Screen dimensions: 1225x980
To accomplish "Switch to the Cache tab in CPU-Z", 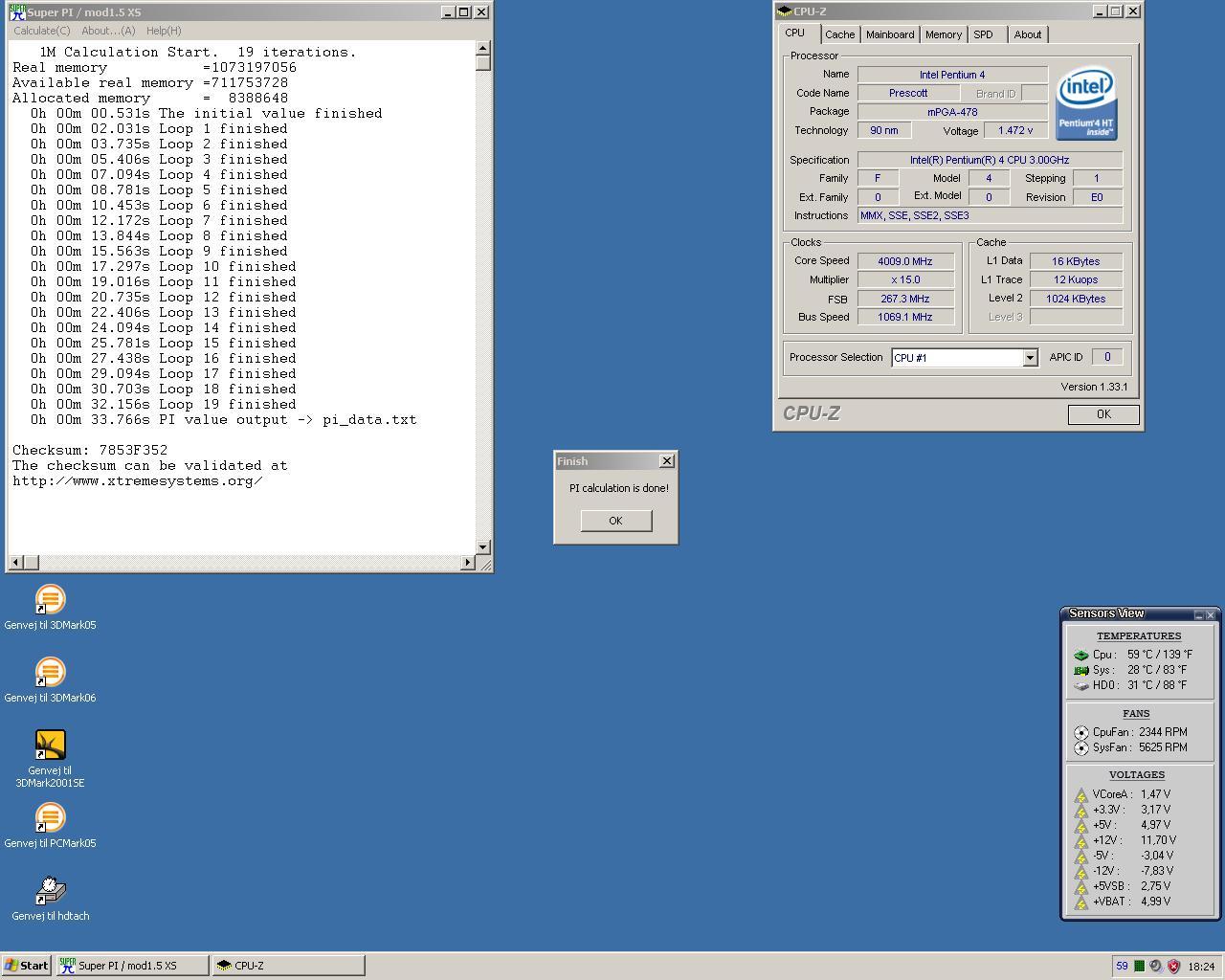I will [x=839, y=34].
